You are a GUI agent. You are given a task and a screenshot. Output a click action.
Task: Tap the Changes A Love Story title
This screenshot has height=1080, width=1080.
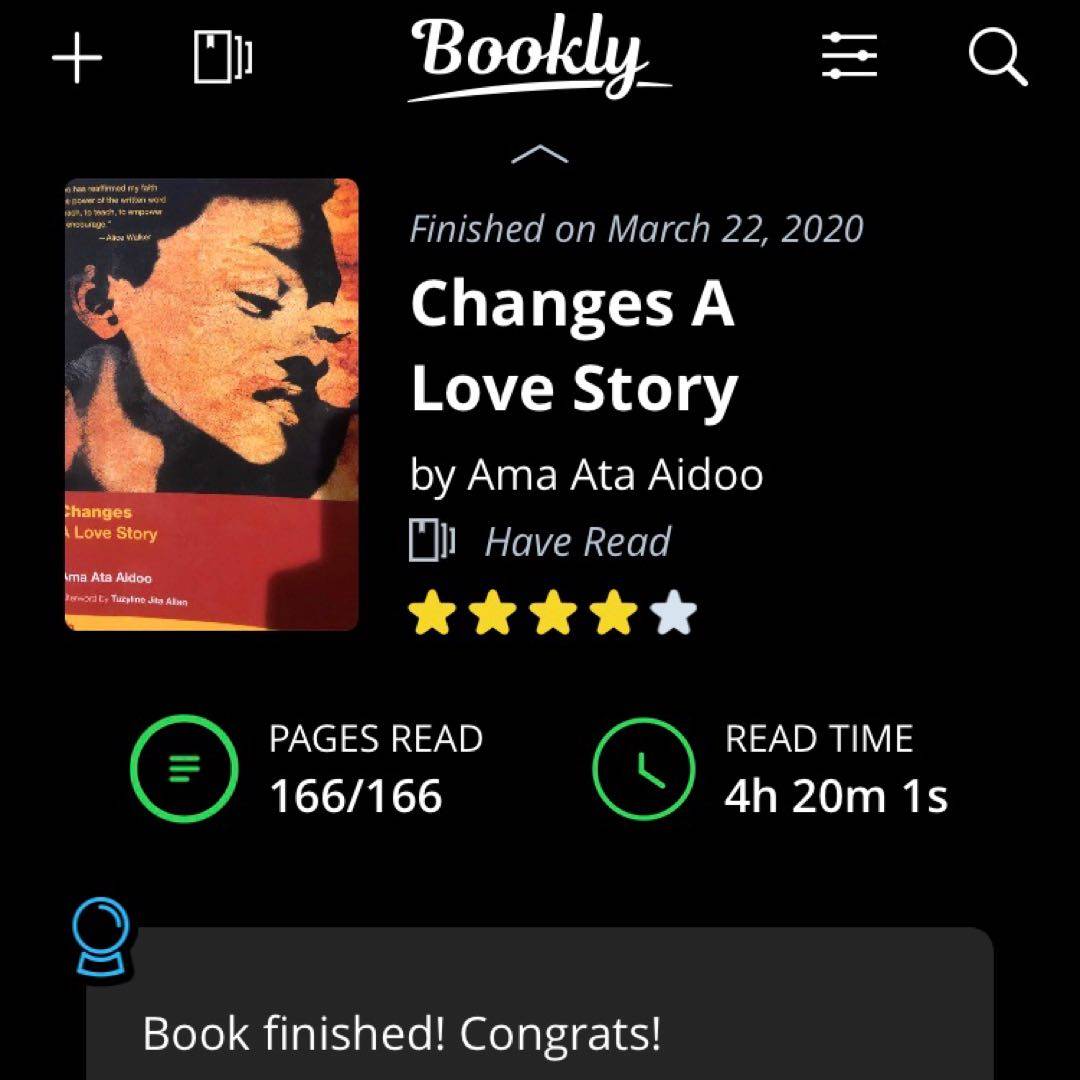(574, 345)
